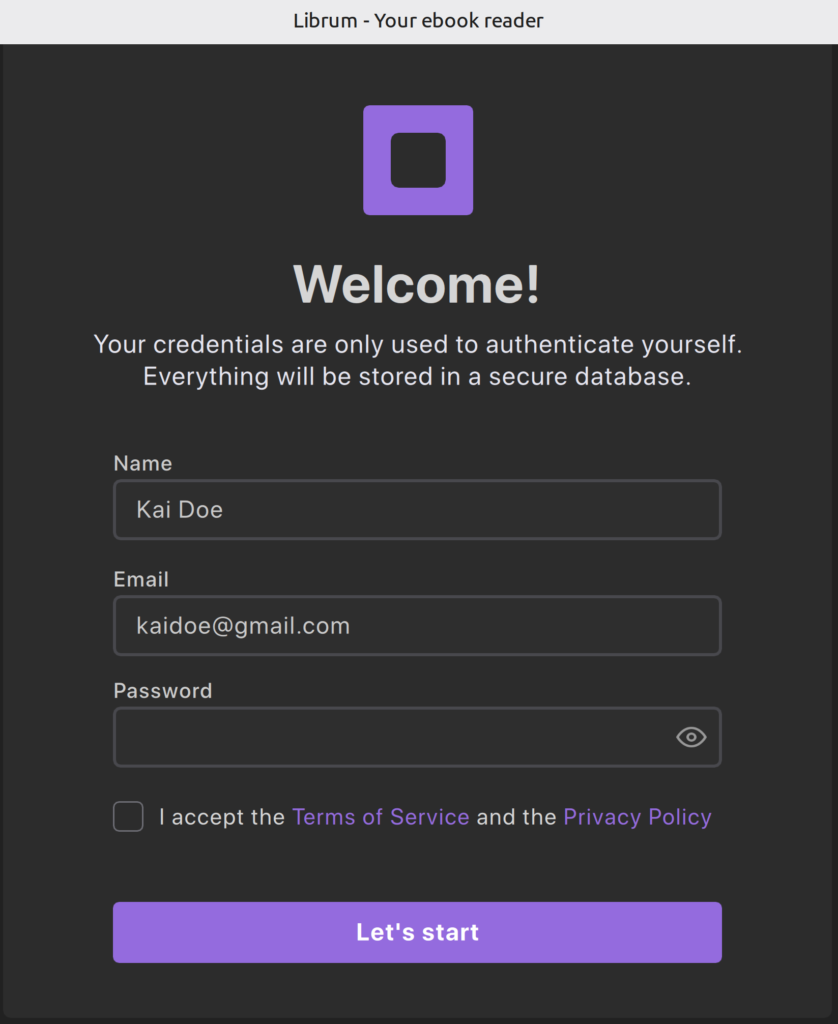Screen dimensions: 838x1024
Task: Select the Password input field
Action: [390, 738]
